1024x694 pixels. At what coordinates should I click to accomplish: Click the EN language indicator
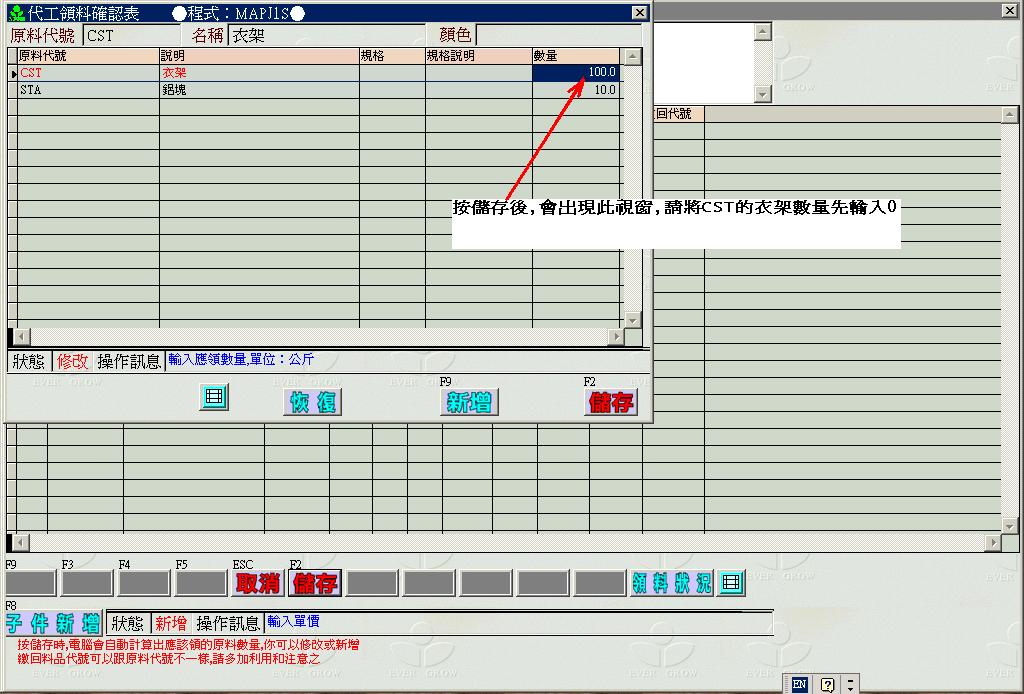pos(799,684)
